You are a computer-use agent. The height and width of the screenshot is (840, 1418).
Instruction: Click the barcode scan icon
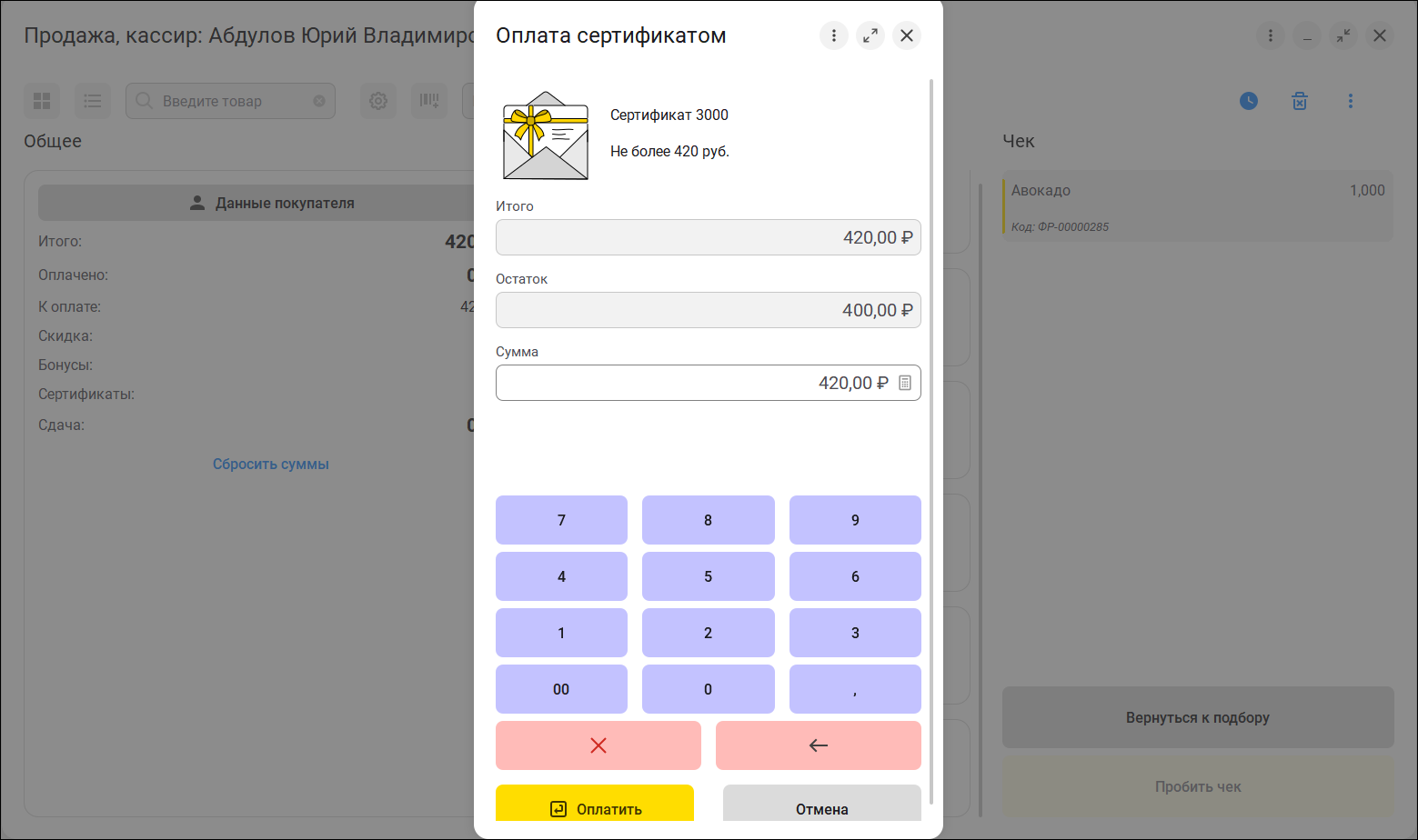pos(429,101)
